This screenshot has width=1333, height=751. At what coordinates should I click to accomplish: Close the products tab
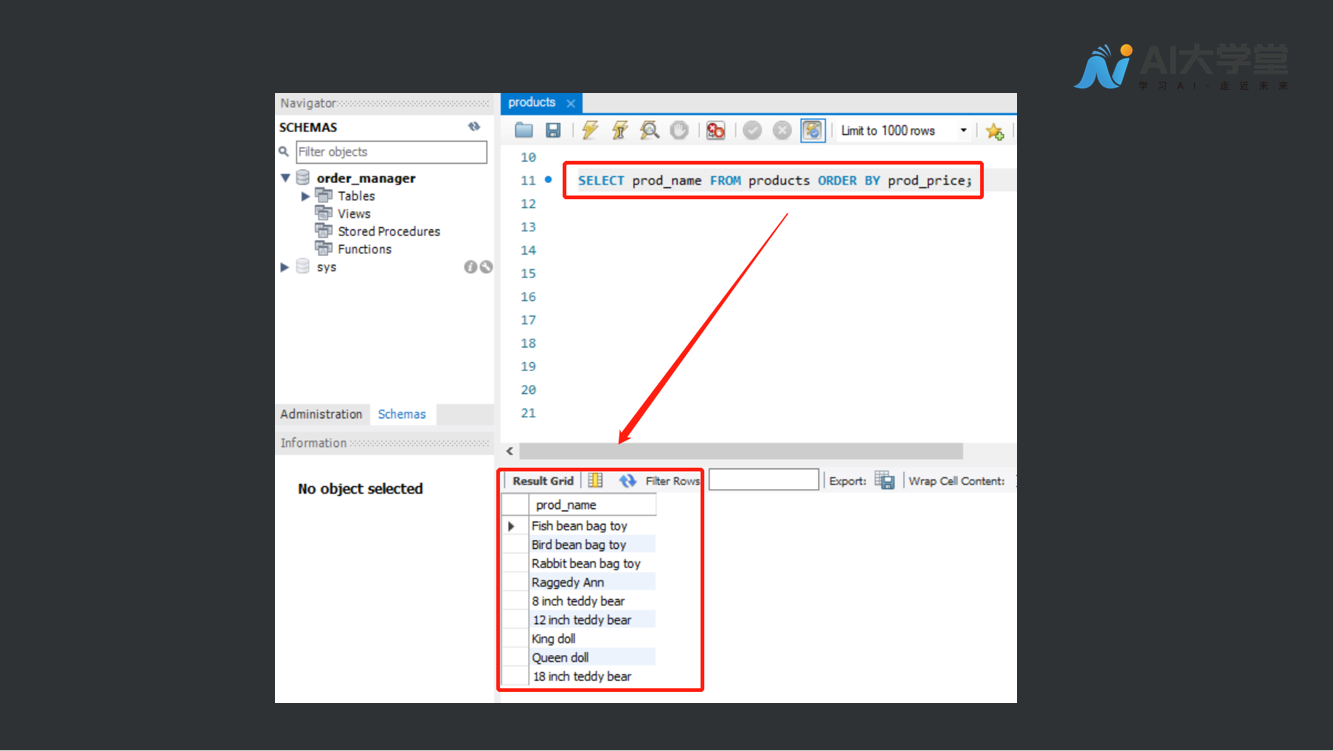[571, 103]
